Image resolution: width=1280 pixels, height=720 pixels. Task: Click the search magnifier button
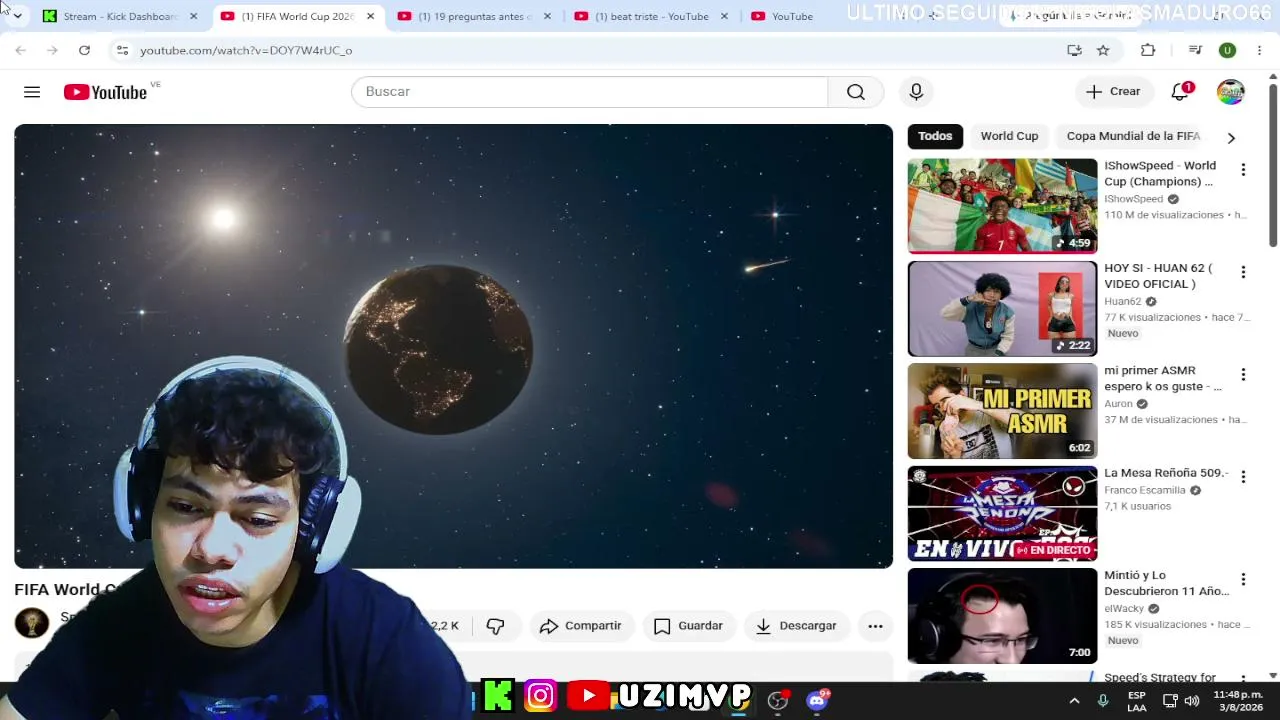click(x=856, y=92)
